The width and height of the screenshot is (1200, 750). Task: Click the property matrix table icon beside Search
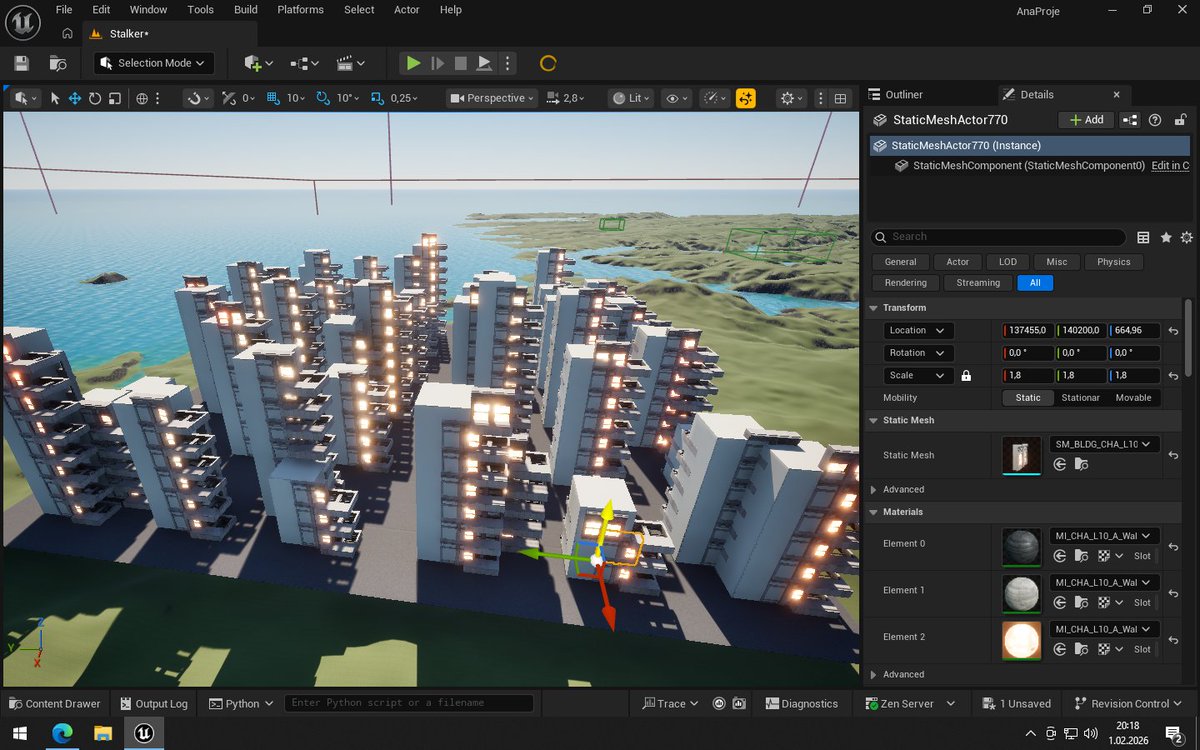point(1143,238)
